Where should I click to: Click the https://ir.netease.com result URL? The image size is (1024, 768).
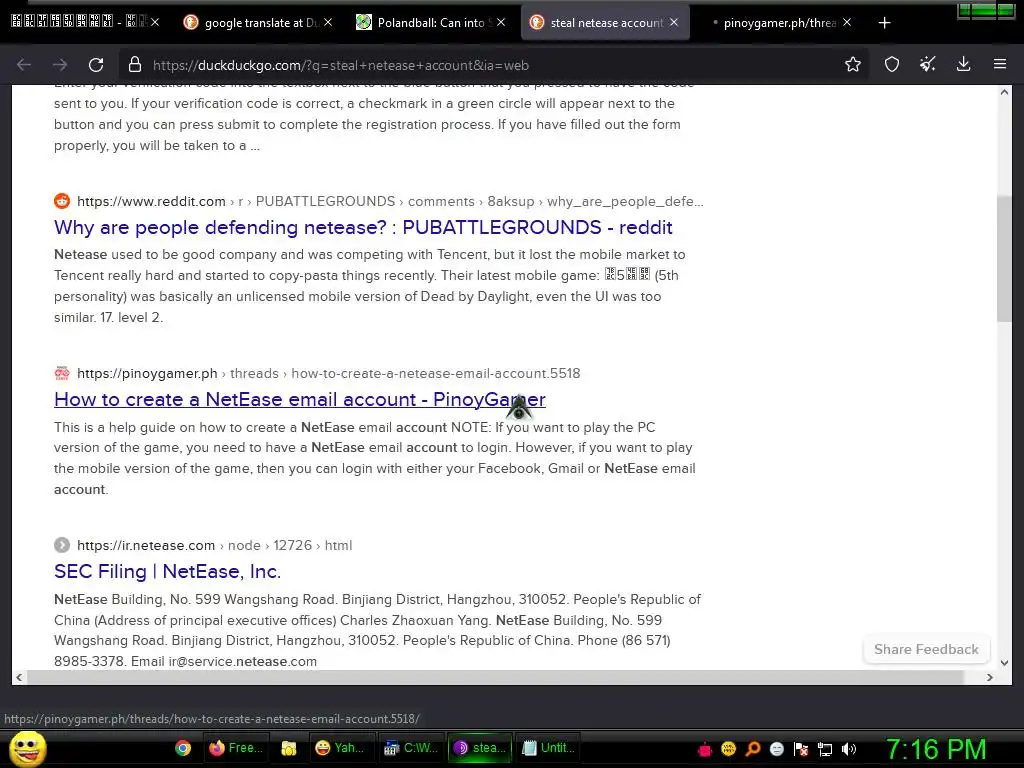[146, 545]
